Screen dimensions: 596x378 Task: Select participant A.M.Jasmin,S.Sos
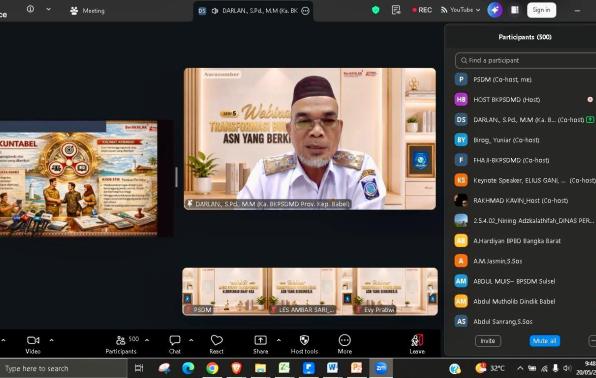(x=525, y=261)
